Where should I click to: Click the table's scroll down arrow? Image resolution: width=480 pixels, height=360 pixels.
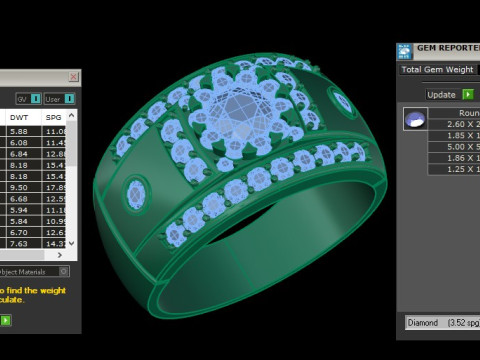tap(71, 243)
